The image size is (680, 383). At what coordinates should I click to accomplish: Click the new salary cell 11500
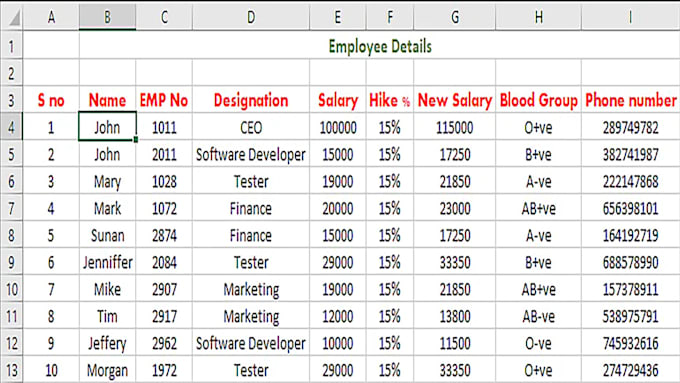pyautogui.click(x=454, y=344)
